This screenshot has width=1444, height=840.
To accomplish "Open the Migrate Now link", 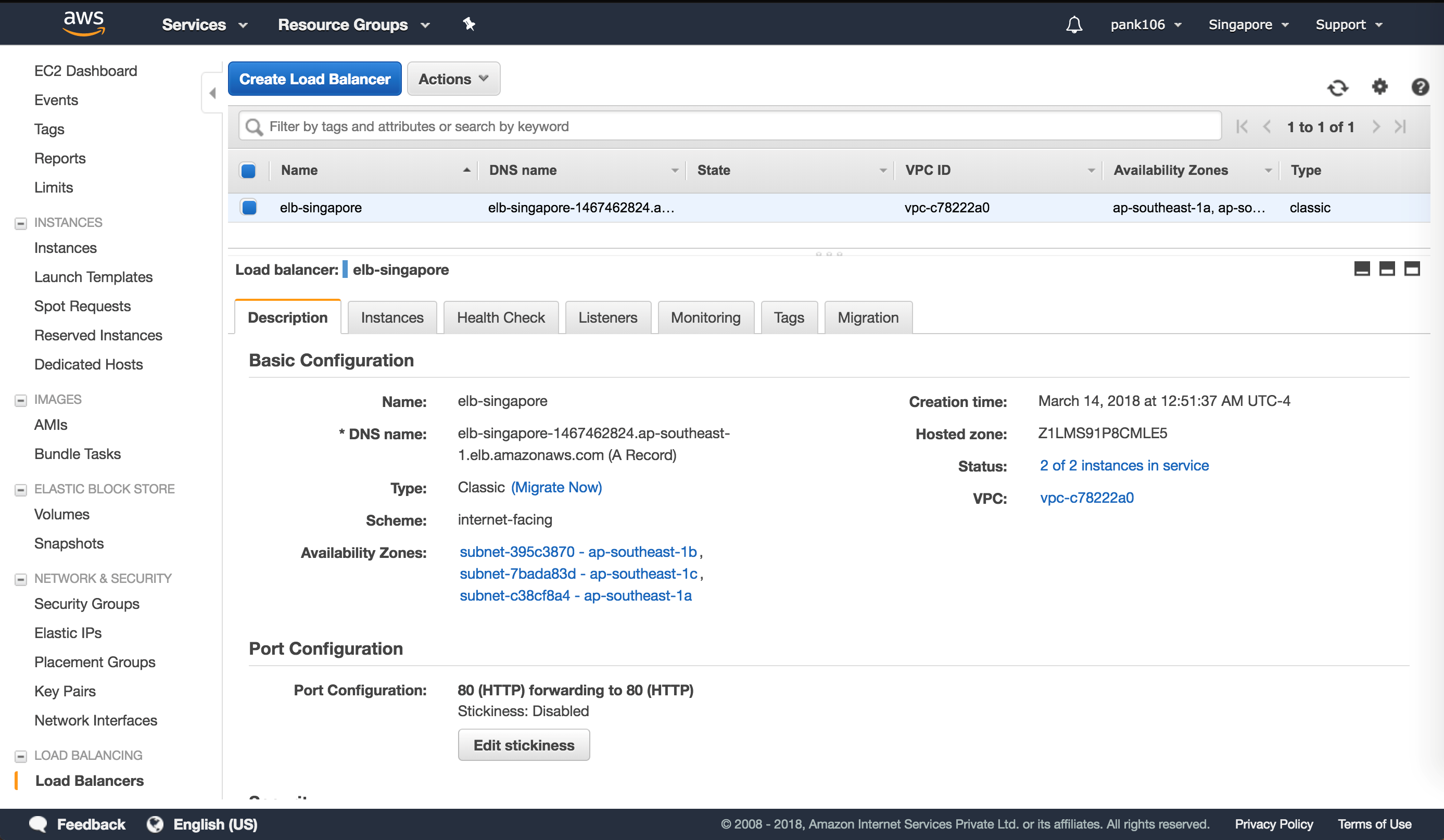I will [x=556, y=487].
